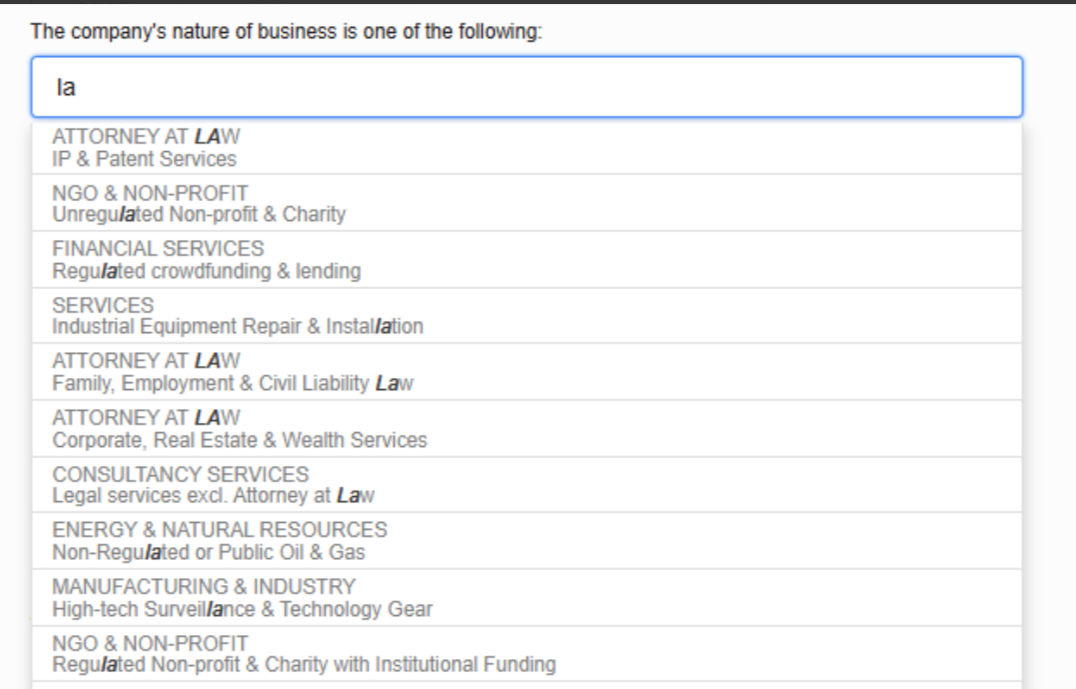Click the nature of business search field
This screenshot has height=689, width=1076.
527,87
